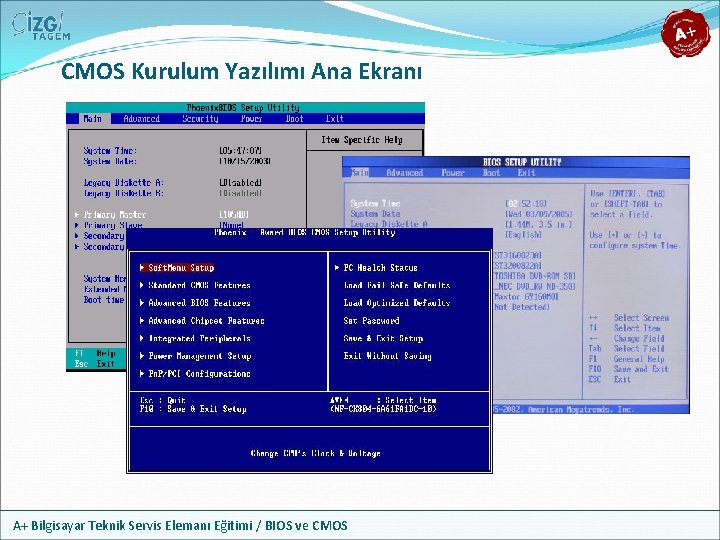Click the Not Detected drive entry

(x=522, y=307)
